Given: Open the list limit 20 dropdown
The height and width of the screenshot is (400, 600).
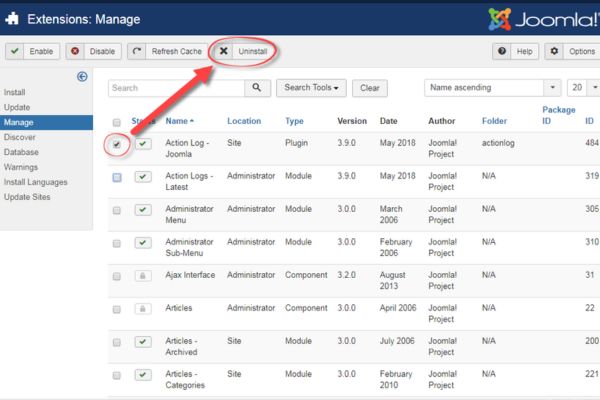Looking at the screenshot, I should pyautogui.click(x=583, y=88).
